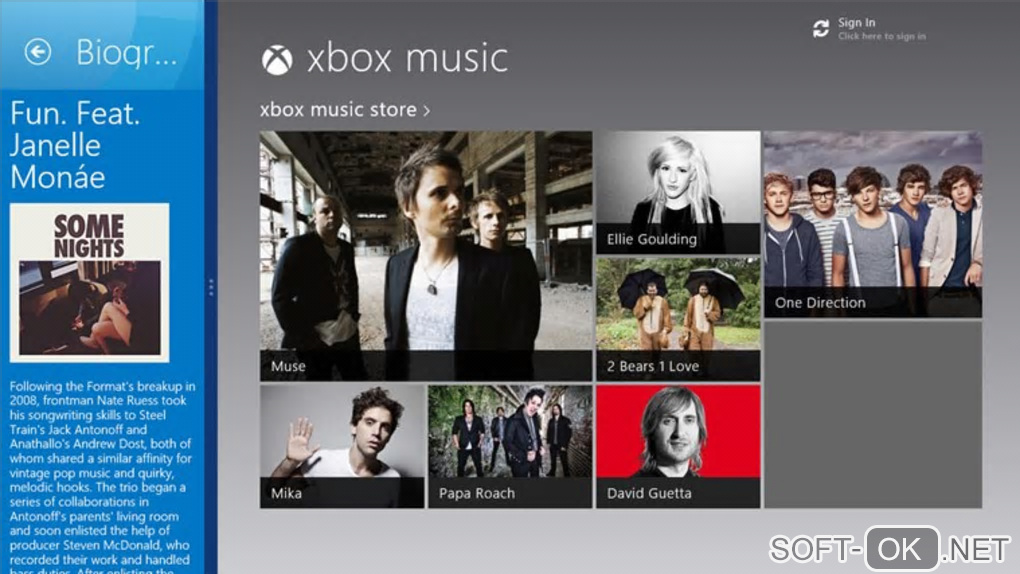
Task: Select the David Guetta tile
Action: pyautogui.click(x=678, y=446)
